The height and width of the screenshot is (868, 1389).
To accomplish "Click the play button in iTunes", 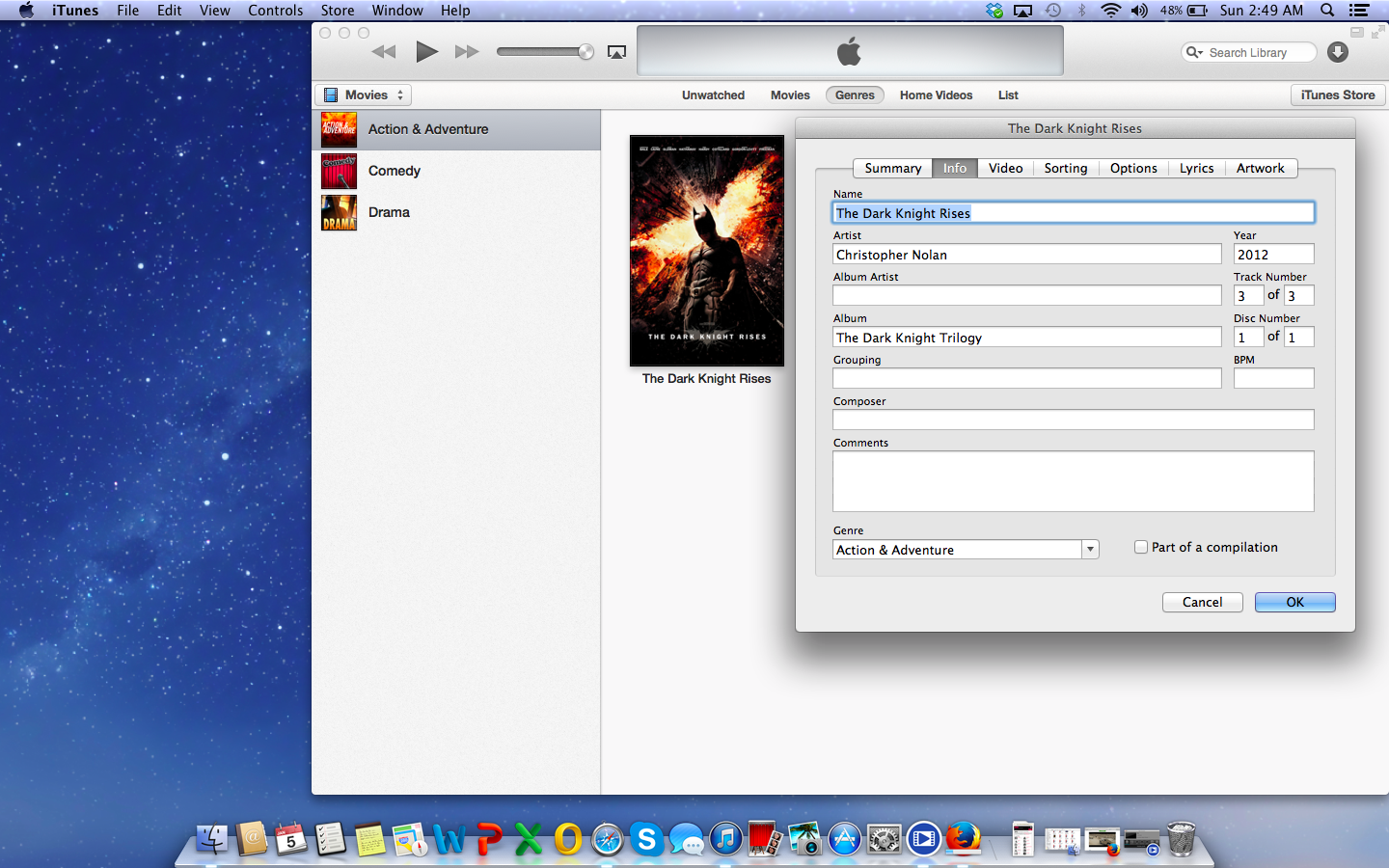I will tap(426, 52).
